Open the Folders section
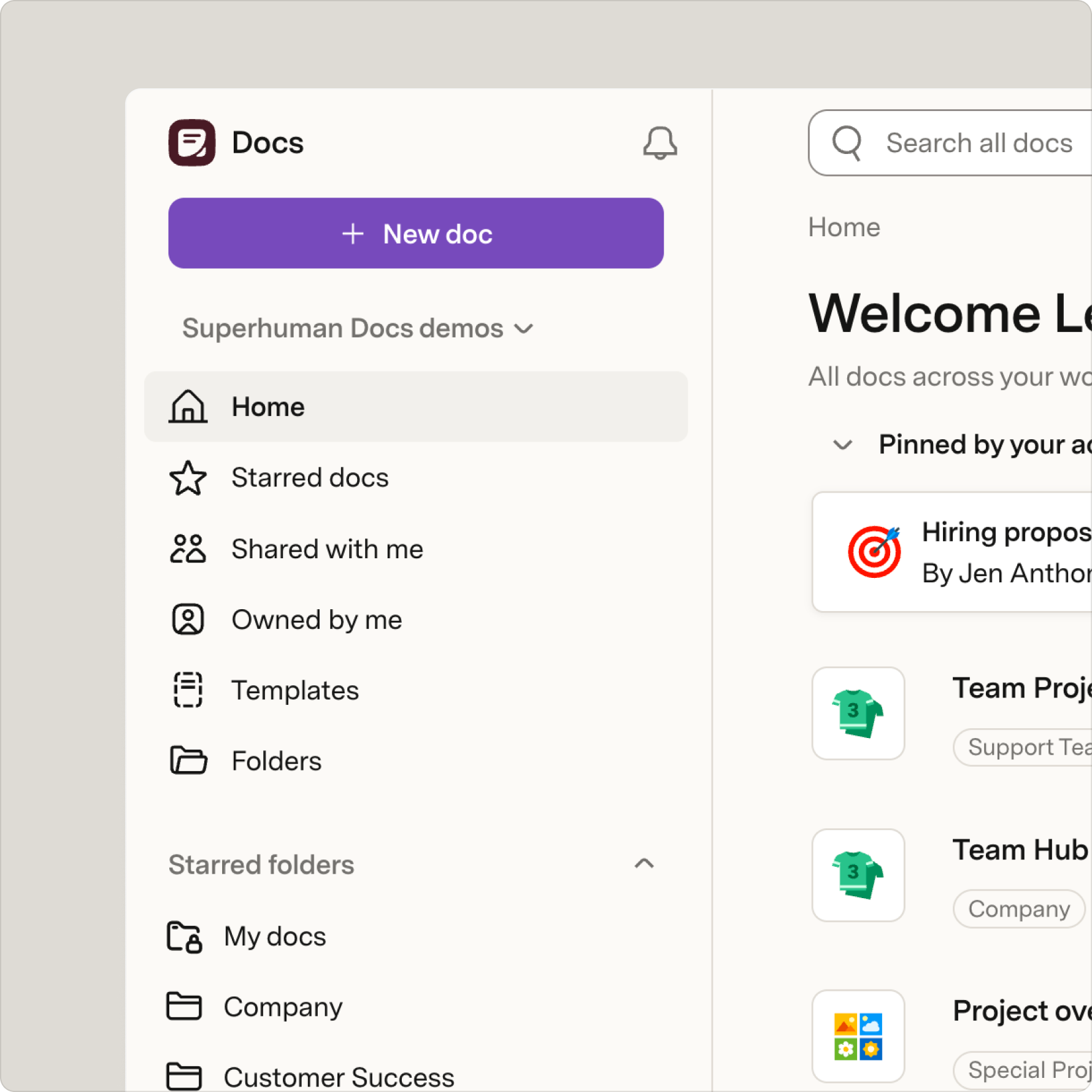Image resolution: width=1092 pixels, height=1092 pixels. coord(276,761)
